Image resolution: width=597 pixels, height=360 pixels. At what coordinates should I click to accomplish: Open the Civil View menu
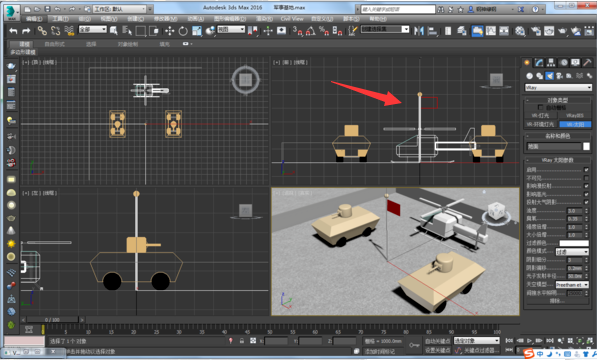pos(292,19)
